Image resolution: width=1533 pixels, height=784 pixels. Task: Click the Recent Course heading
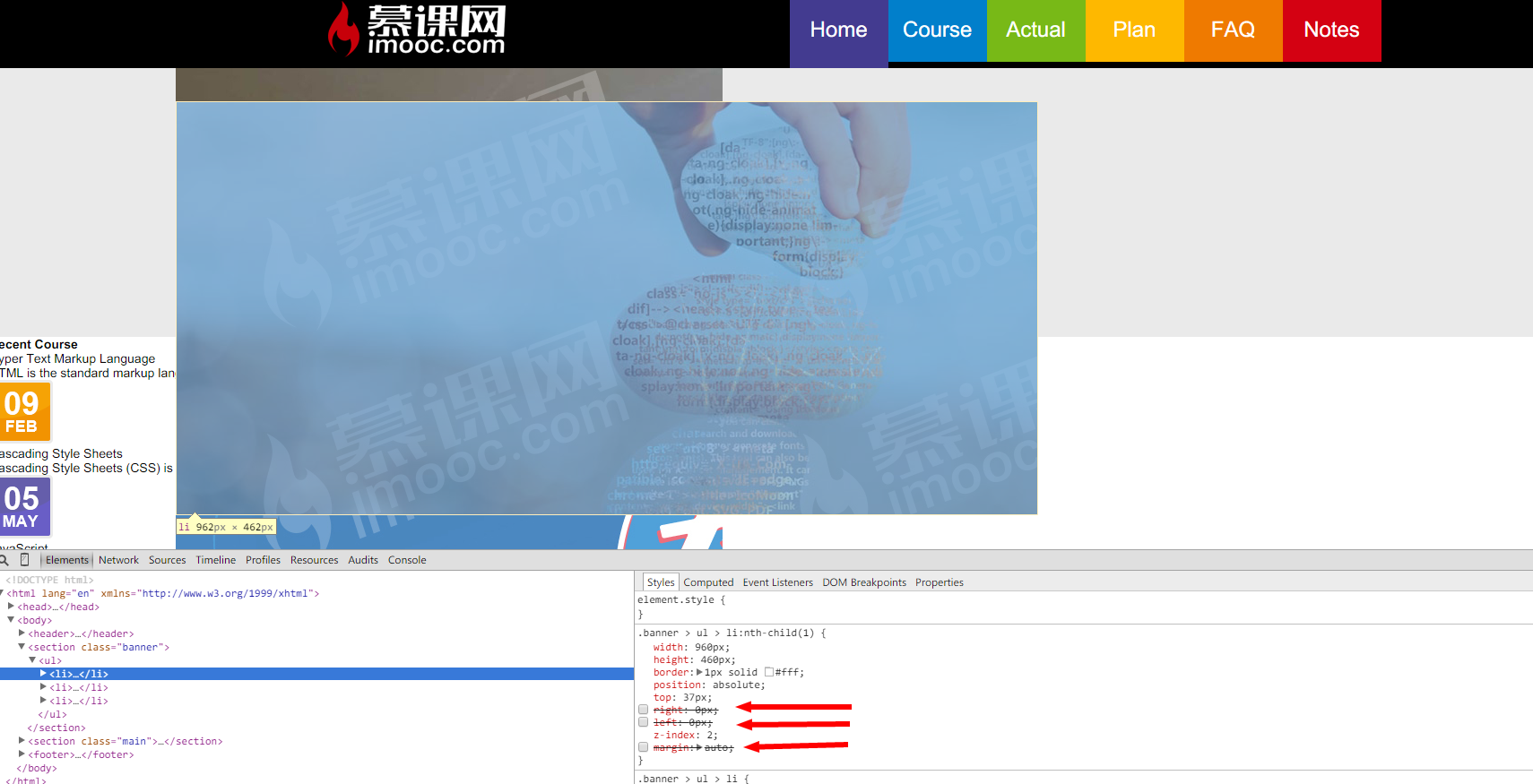39,344
